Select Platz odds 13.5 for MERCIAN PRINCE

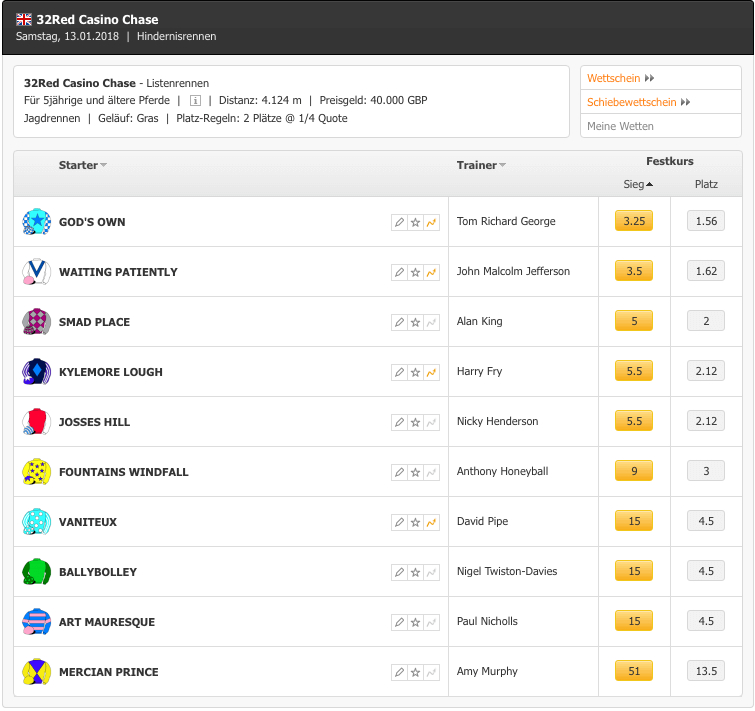706,671
